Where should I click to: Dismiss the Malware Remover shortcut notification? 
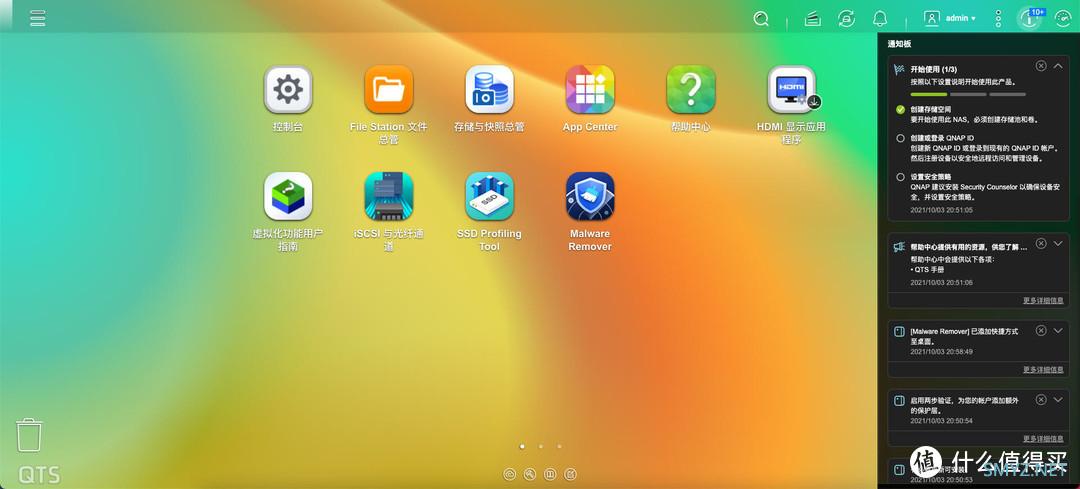coord(1041,331)
